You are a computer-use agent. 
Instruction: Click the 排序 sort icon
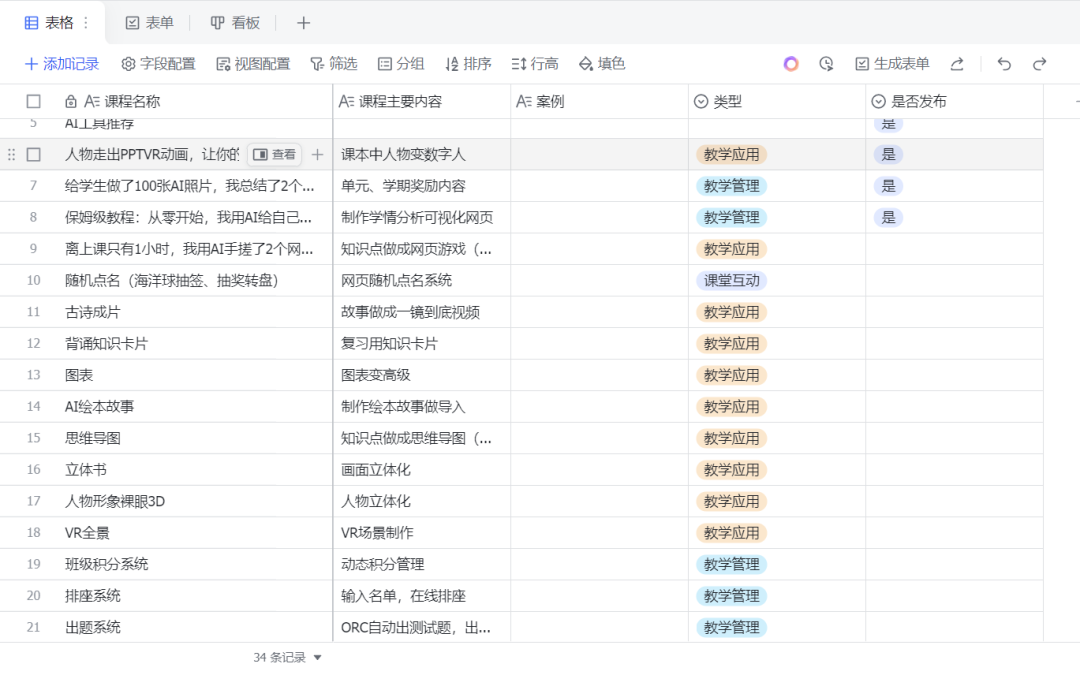click(x=466, y=63)
